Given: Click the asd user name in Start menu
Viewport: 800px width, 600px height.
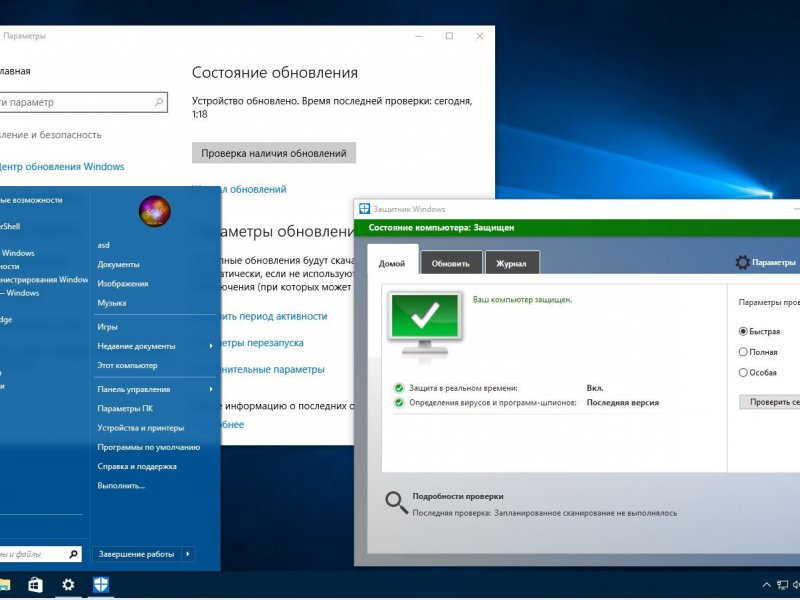Looking at the screenshot, I should 104,245.
